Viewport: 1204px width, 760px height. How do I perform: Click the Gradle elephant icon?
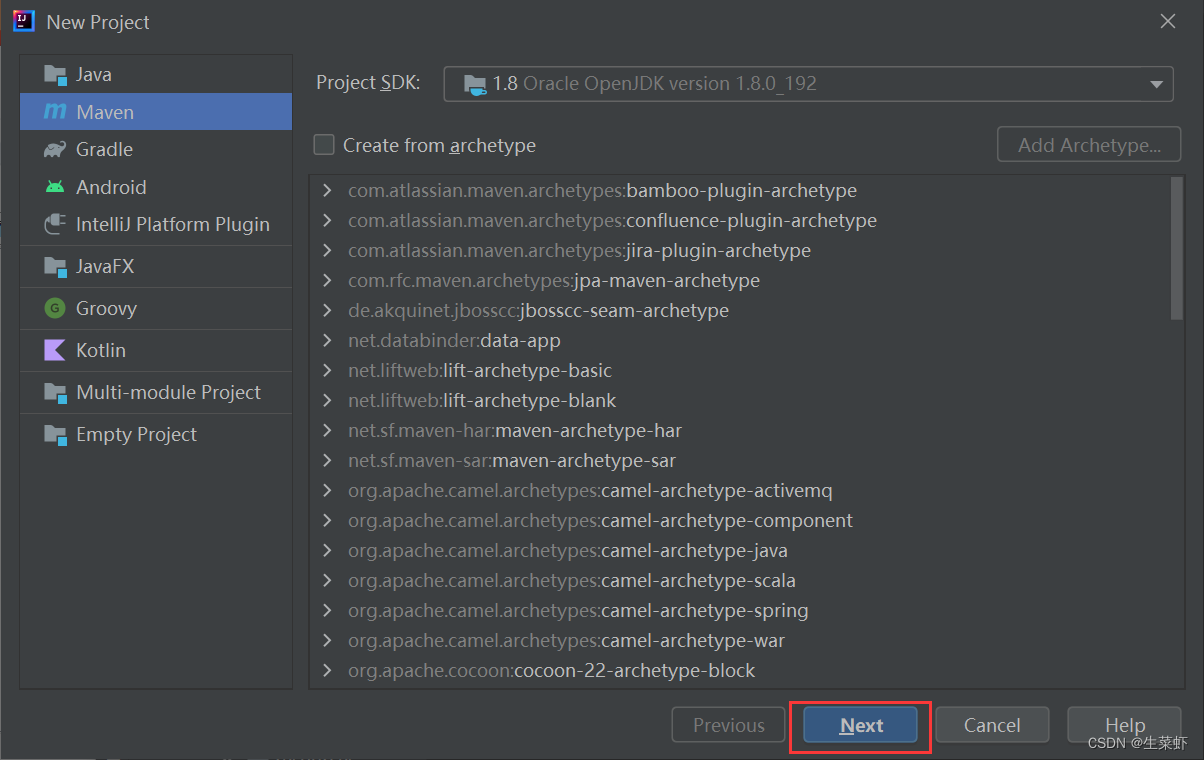pyautogui.click(x=55, y=149)
